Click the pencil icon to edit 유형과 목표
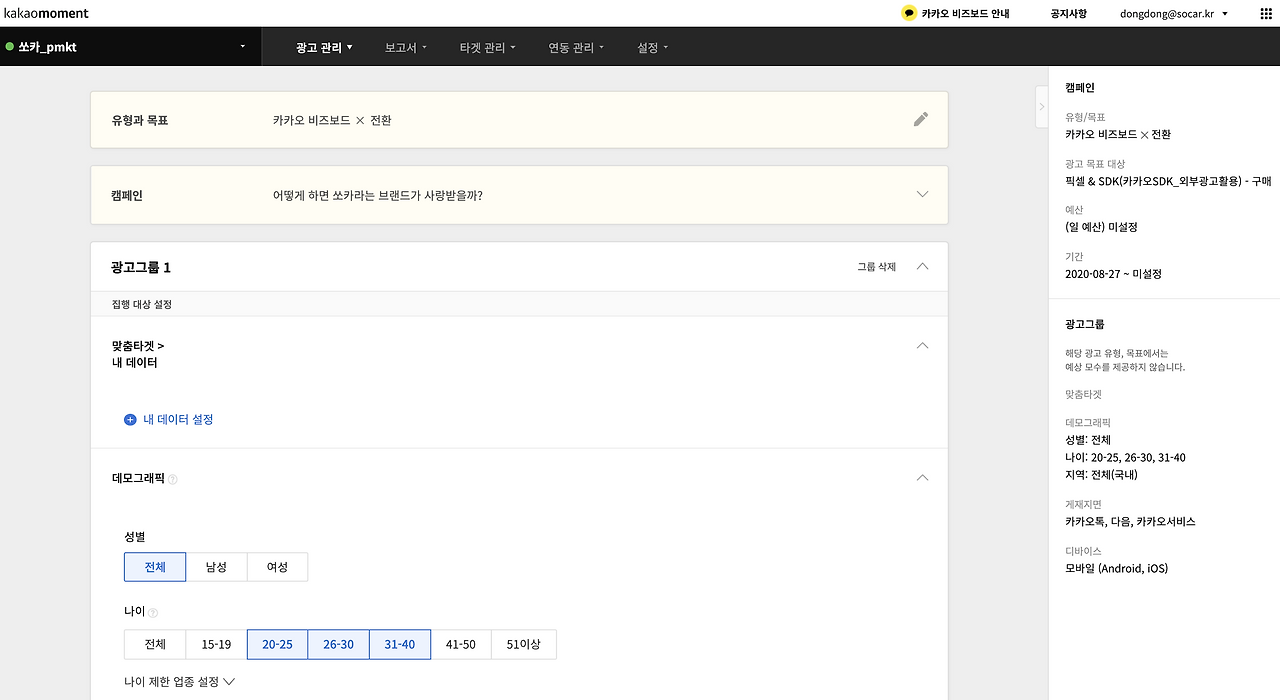 coord(920,118)
